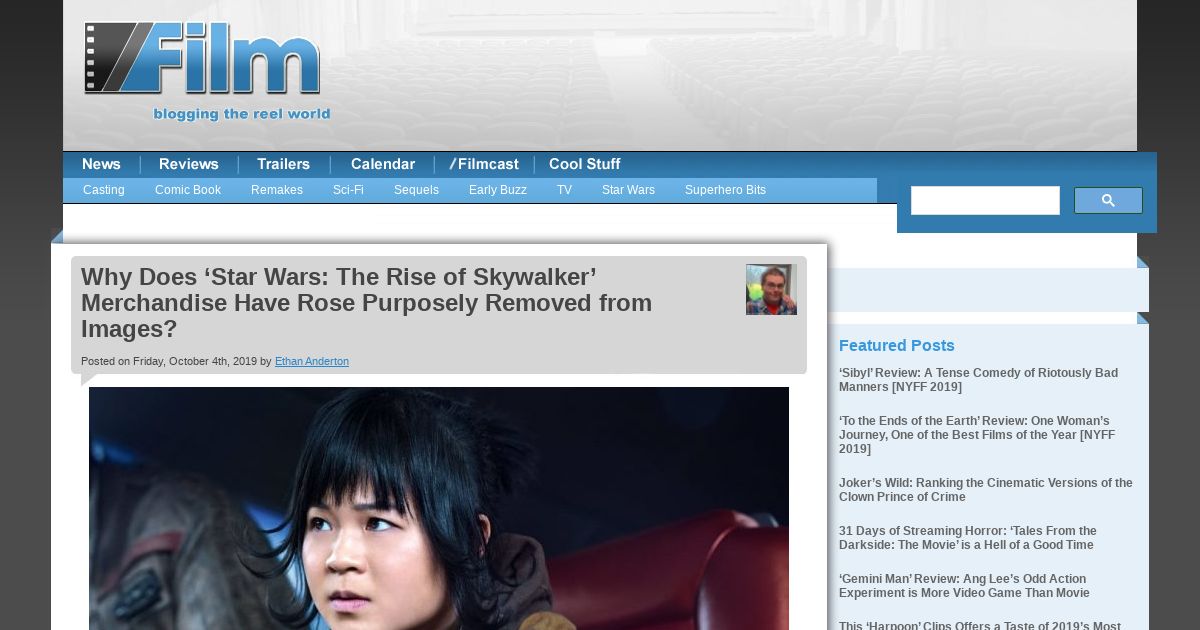This screenshot has width=1200, height=630.
Task: Go to the Trailers section
Action: (283, 164)
